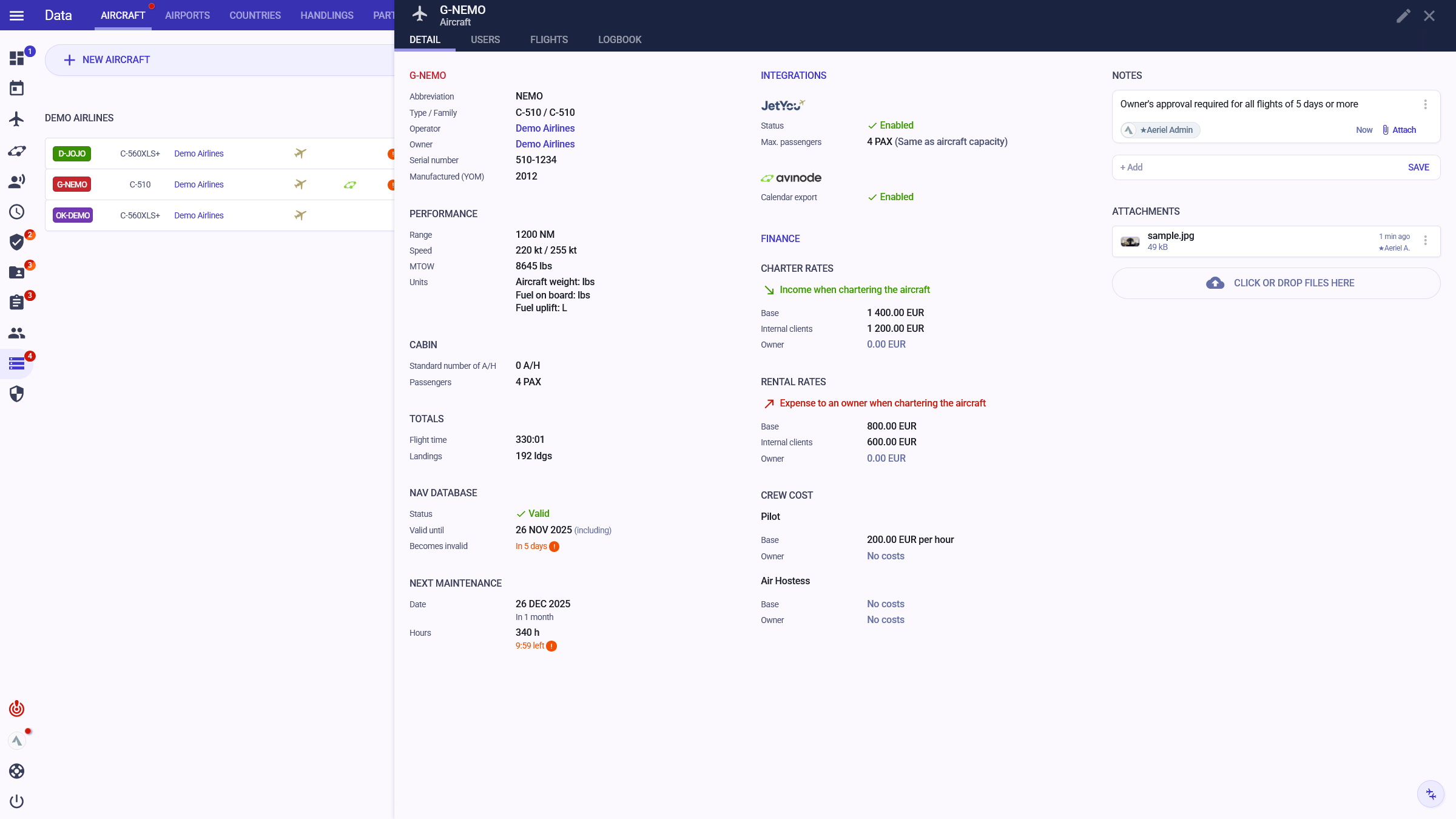
Task: Switch to the FLIGHTS tab
Action: tap(548, 40)
